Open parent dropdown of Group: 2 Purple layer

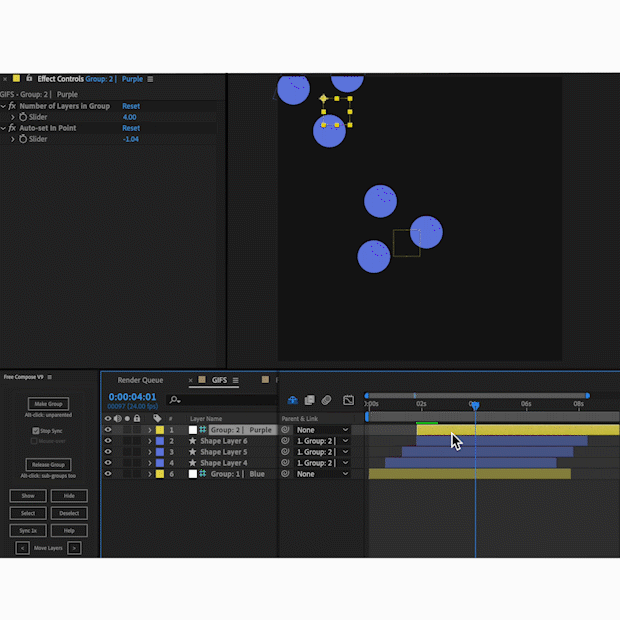pyautogui.click(x=322, y=430)
